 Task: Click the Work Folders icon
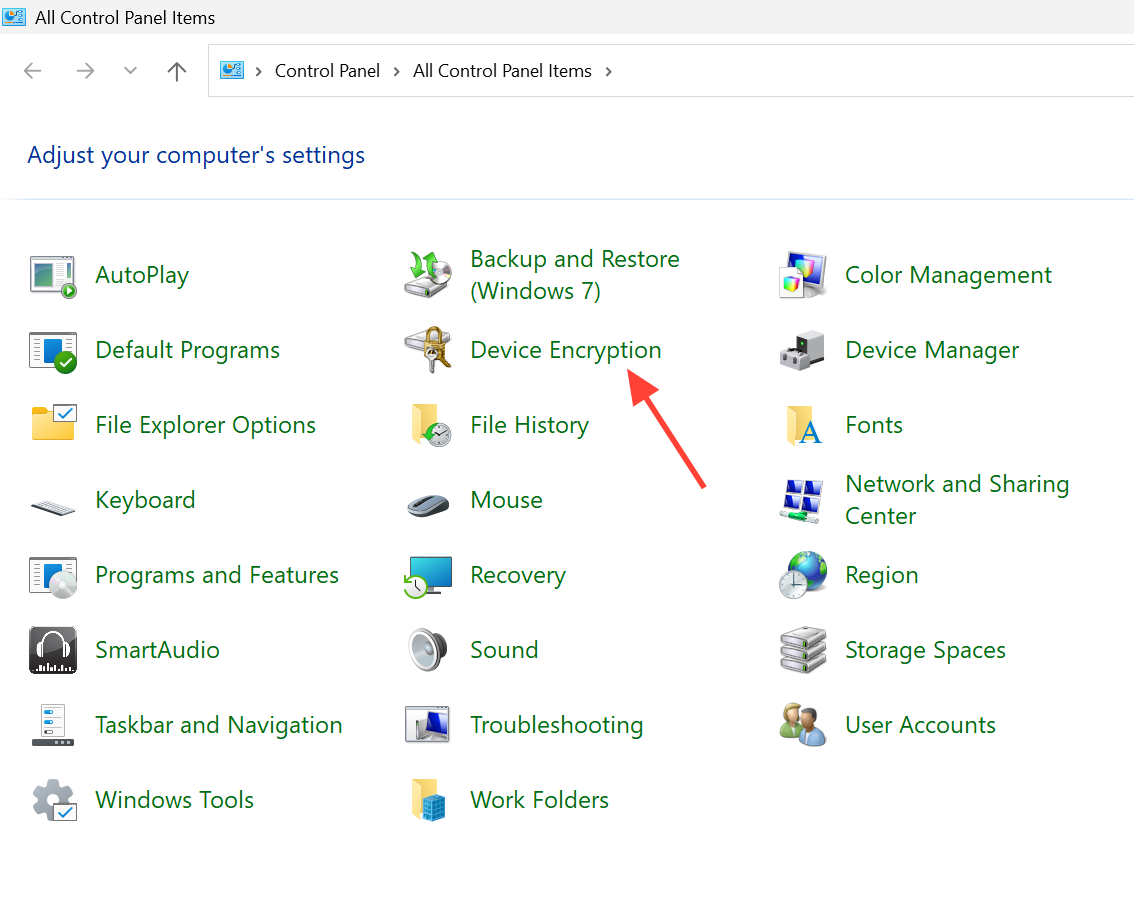[x=429, y=800]
